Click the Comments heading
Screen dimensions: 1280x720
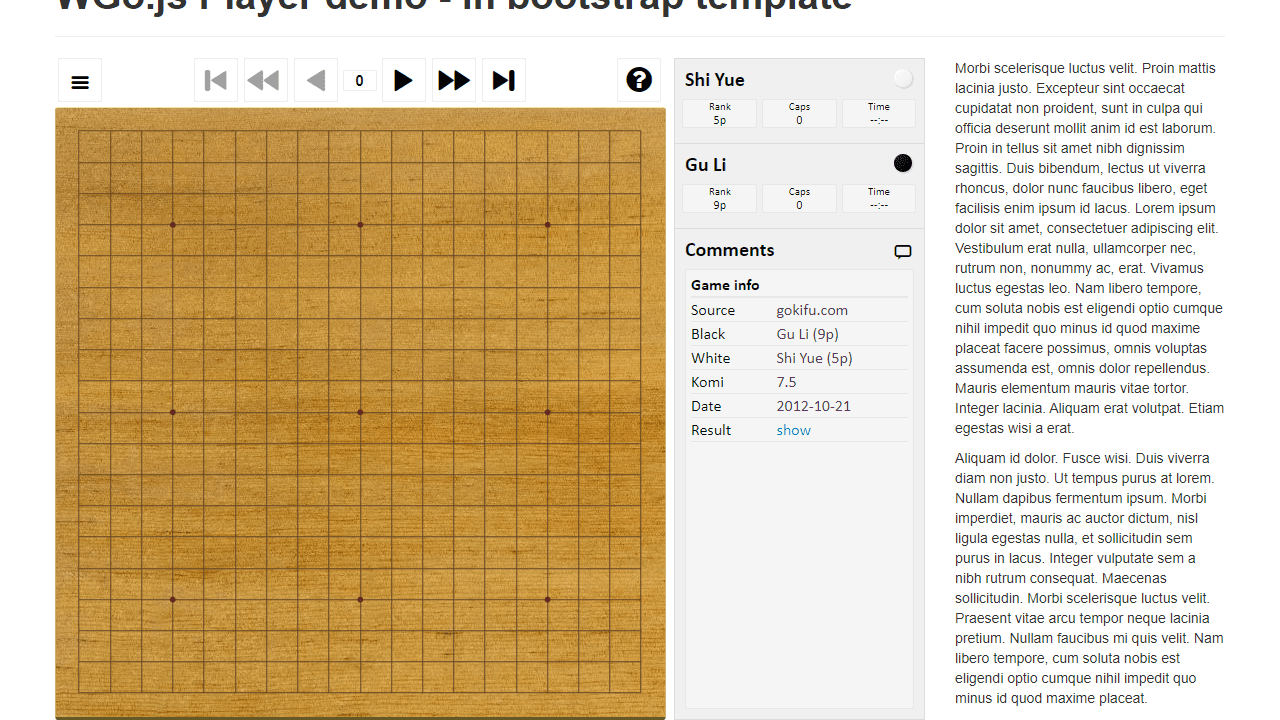pos(730,250)
